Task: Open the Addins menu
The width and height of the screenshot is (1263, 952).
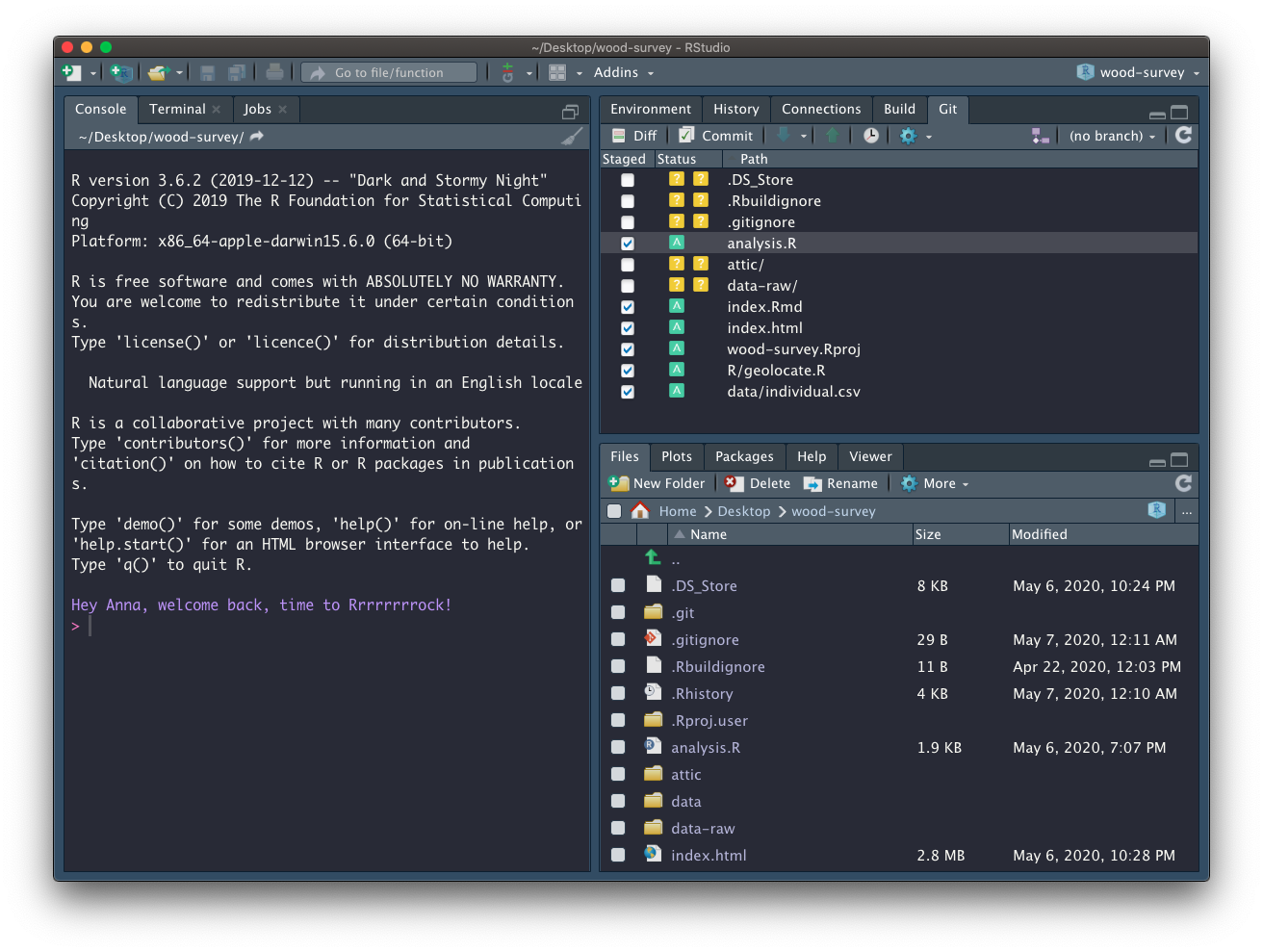Action: 623,72
